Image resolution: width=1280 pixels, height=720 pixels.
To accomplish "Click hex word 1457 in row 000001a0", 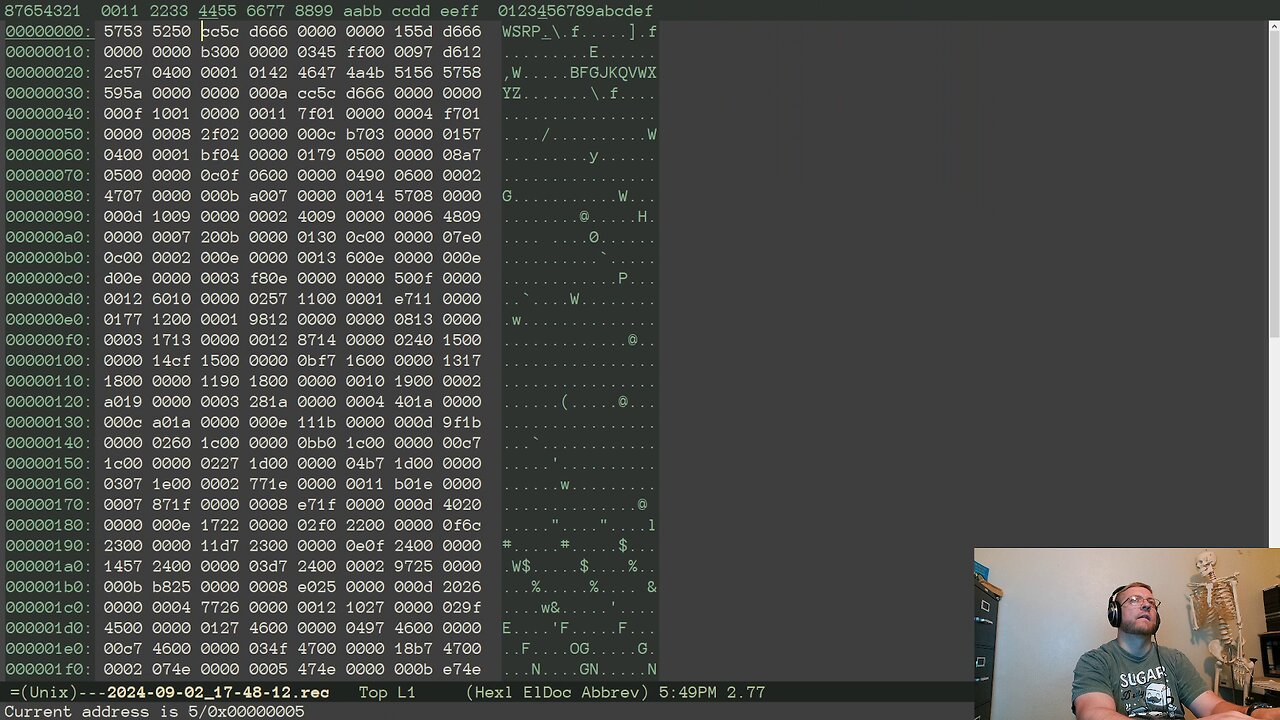I will click(123, 567).
